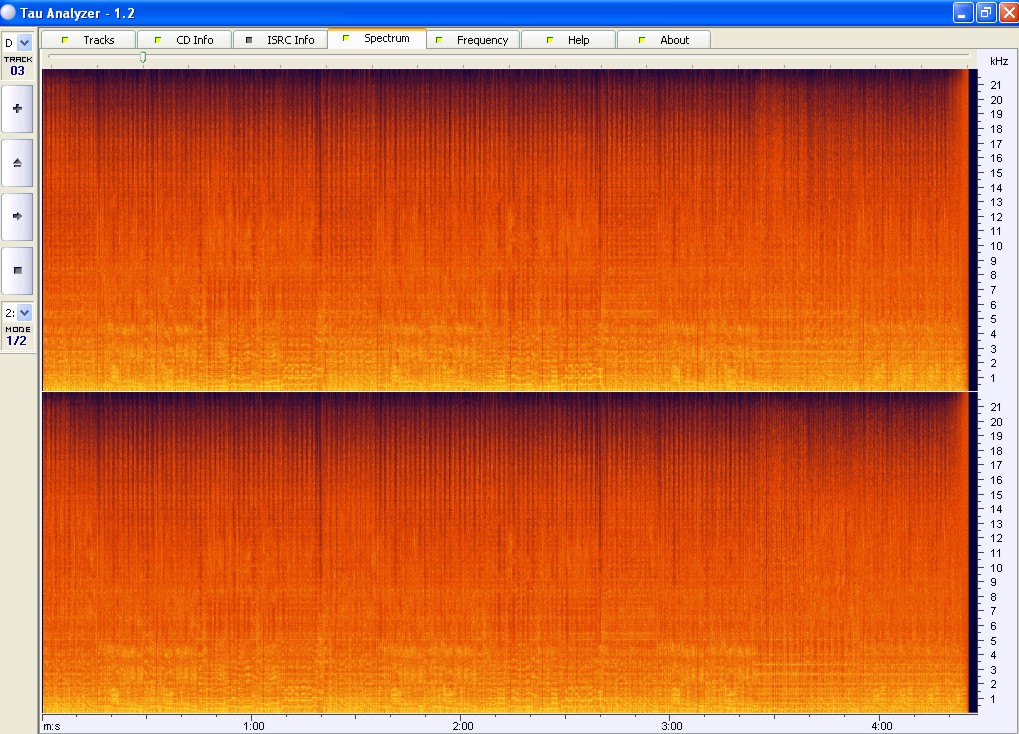This screenshot has width=1019, height=734.
Task: Go to the Frequency tab
Action: [472, 40]
